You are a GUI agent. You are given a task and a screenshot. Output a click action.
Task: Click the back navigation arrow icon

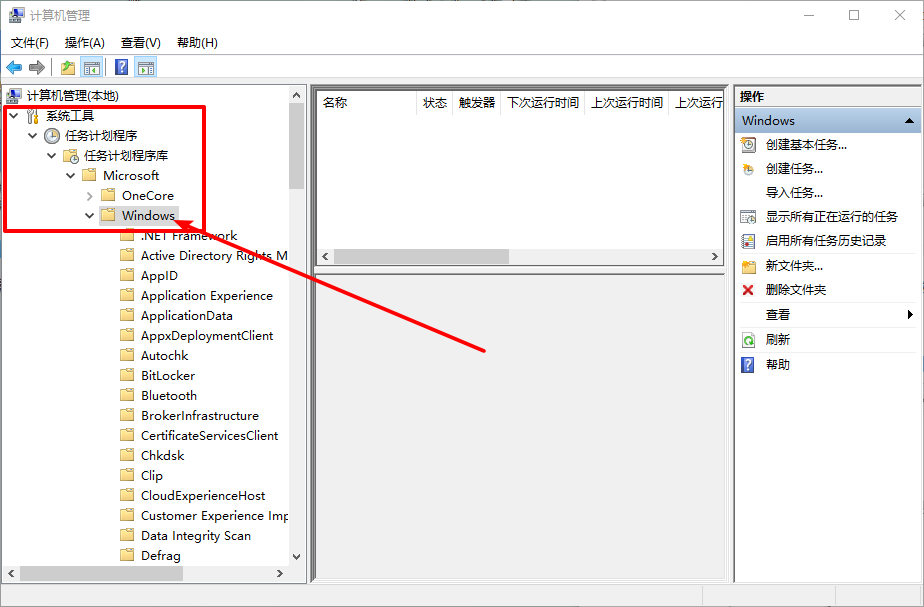coord(14,67)
